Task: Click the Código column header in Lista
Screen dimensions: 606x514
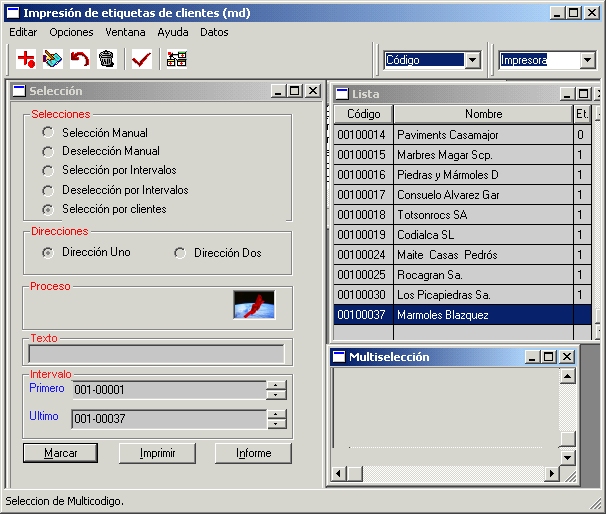Action: tap(364, 114)
